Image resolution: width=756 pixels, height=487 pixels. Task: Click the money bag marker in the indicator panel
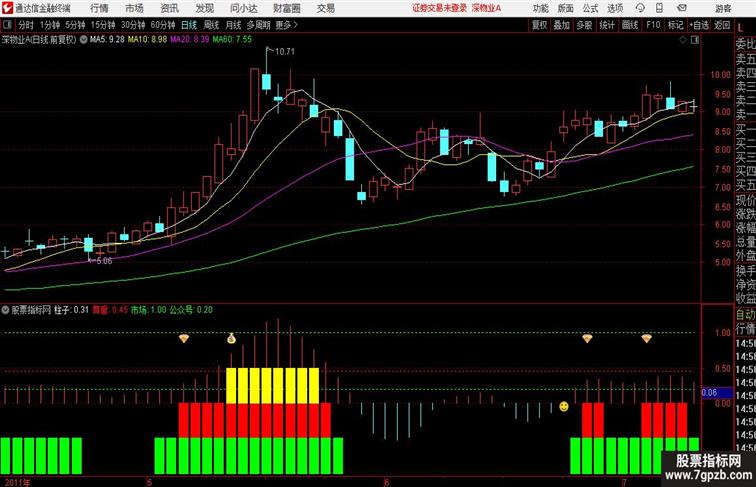(231, 338)
